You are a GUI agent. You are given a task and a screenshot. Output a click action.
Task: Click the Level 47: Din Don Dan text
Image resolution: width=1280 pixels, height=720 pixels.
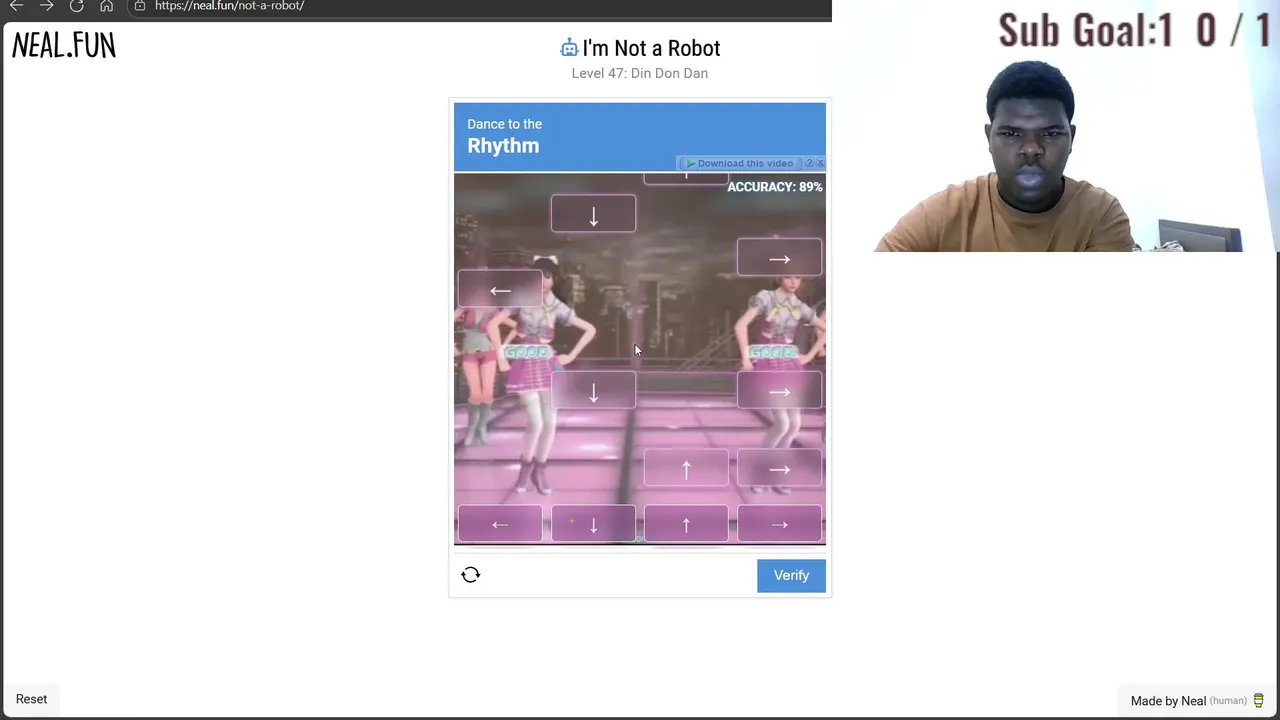pos(640,73)
